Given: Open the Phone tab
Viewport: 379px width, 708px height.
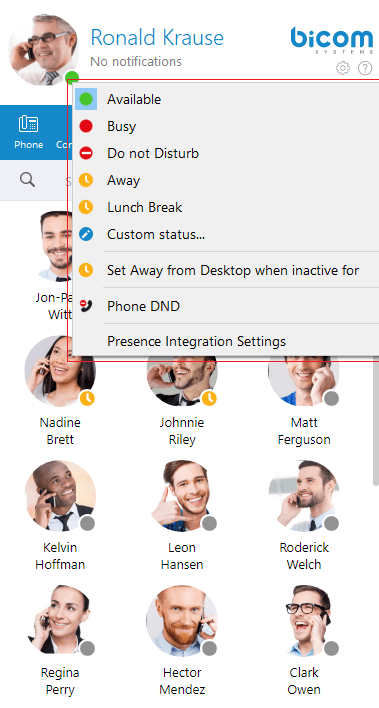Looking at the screenshot, I should point(28,132).
